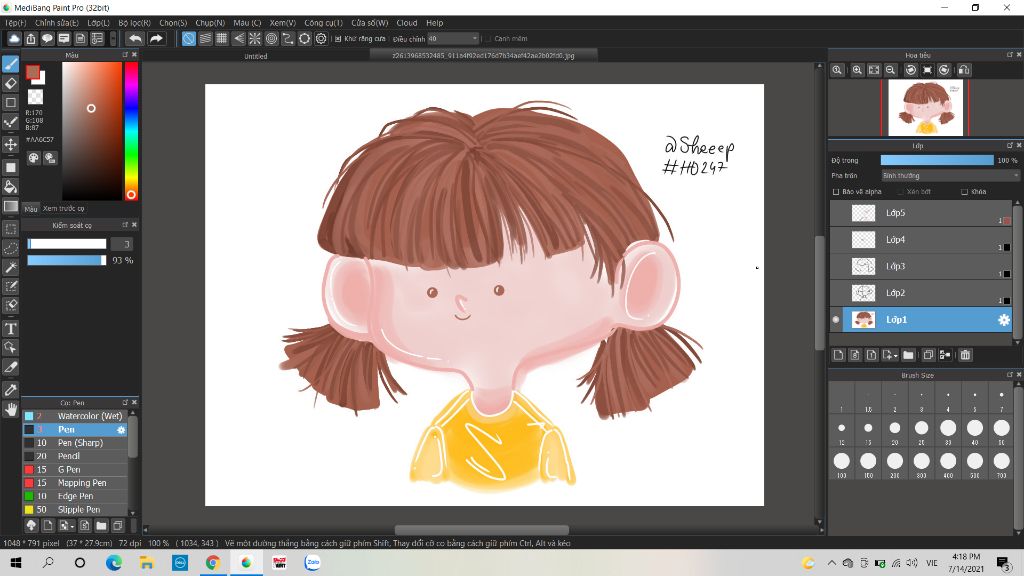
Task: Open snap settings gear icon
Action: (x=321, y=39)
